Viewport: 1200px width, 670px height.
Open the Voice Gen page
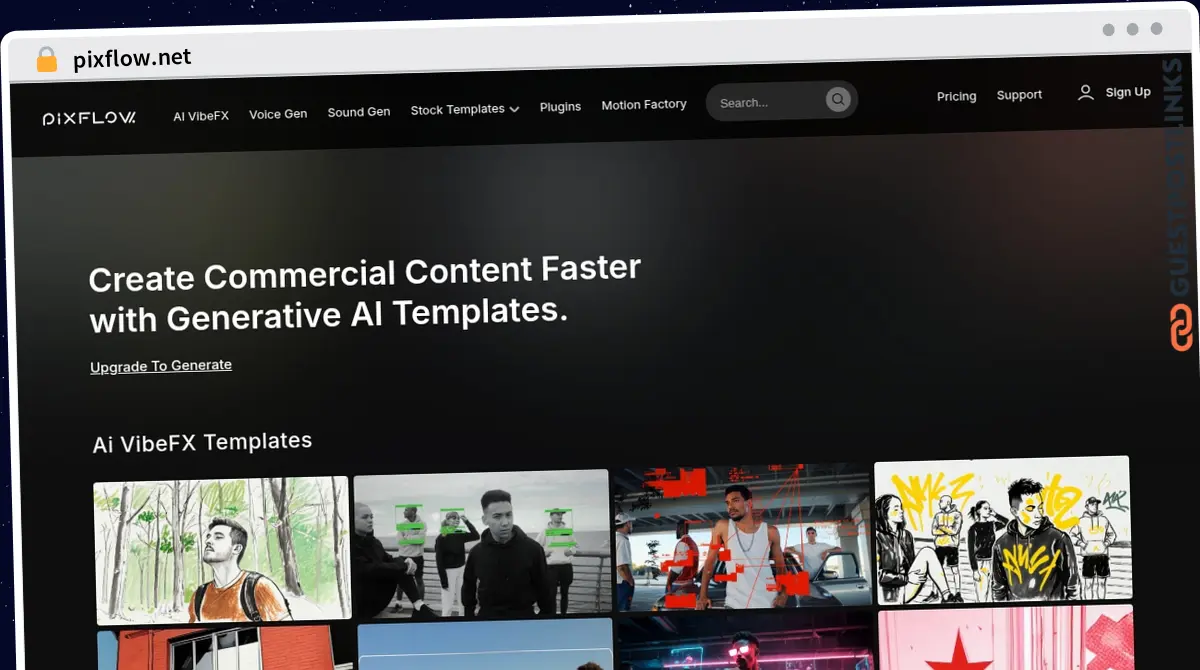coord(278,114)
